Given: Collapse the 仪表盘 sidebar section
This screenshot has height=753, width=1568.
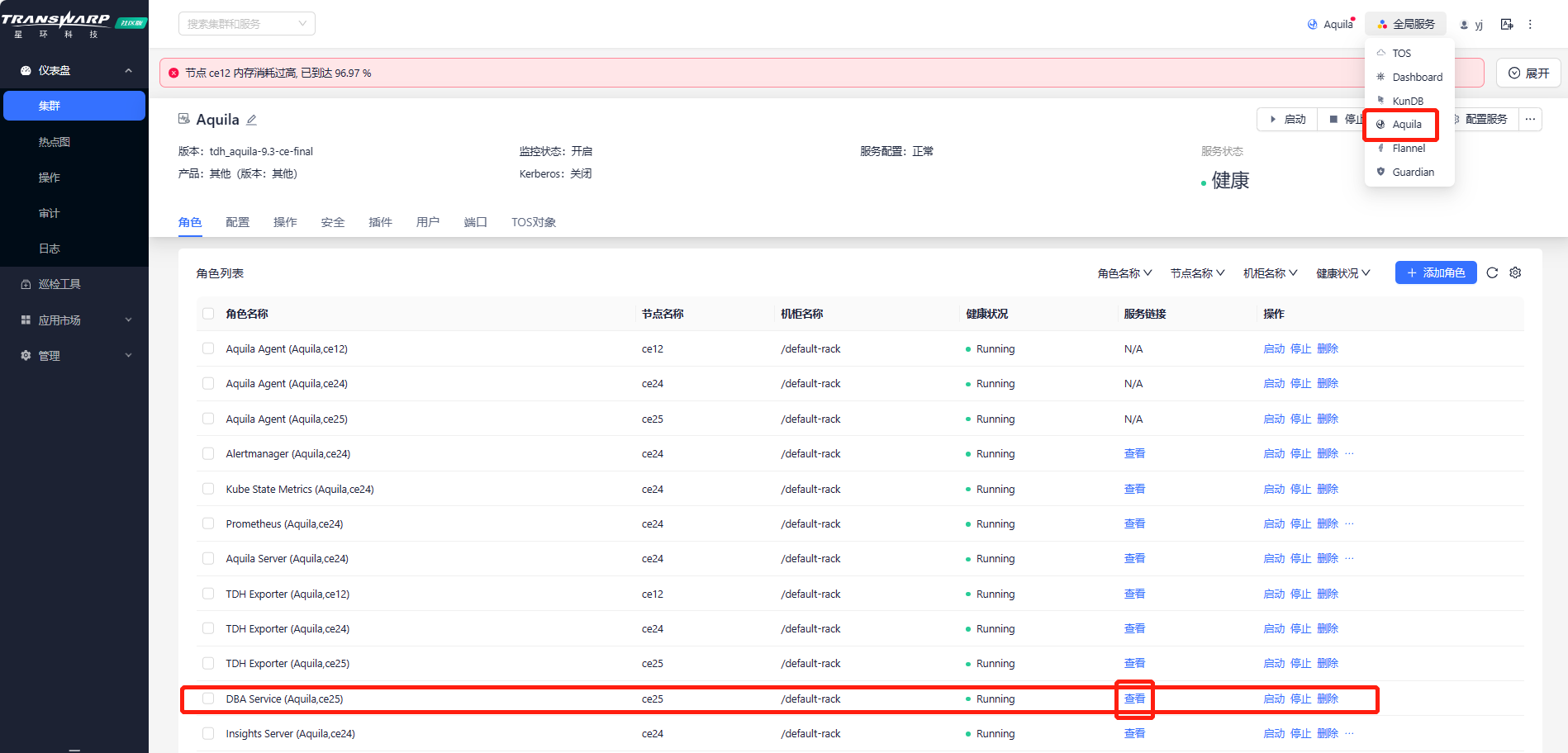Looking at the screenshot, I should 74,71.
